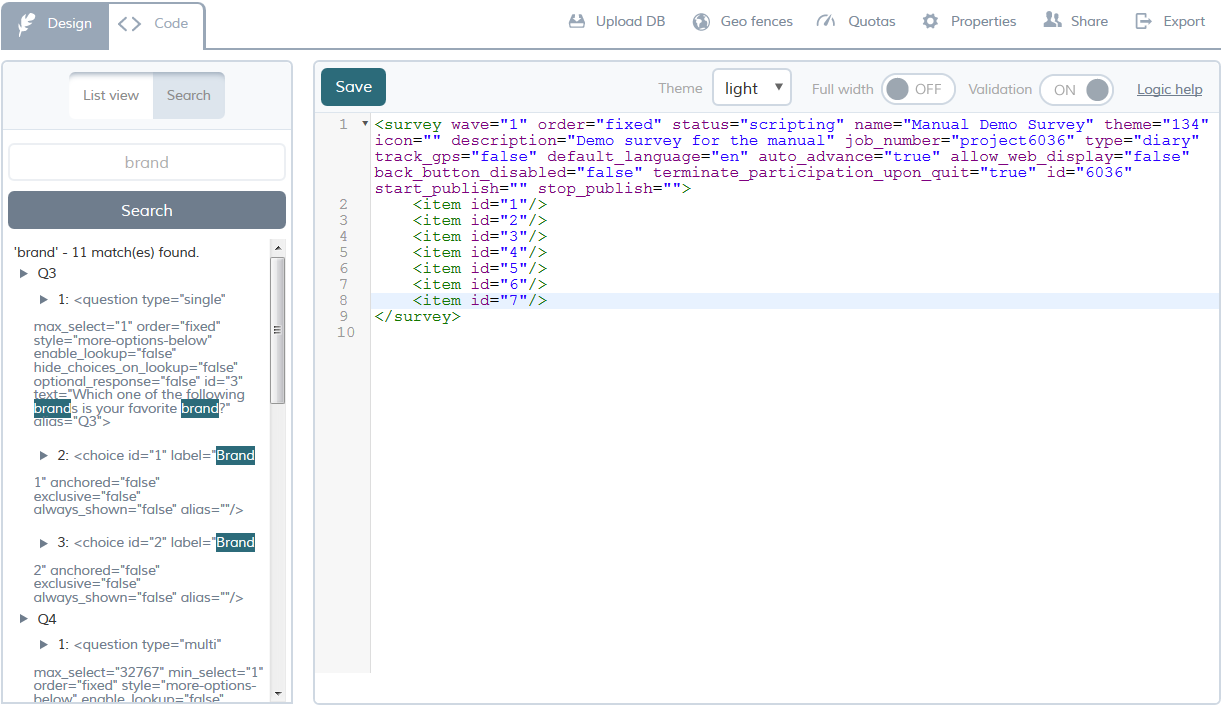Select the Search tab in sidebar
The width and height of the screenshot is (1221, 705).
tap(189, 95)
